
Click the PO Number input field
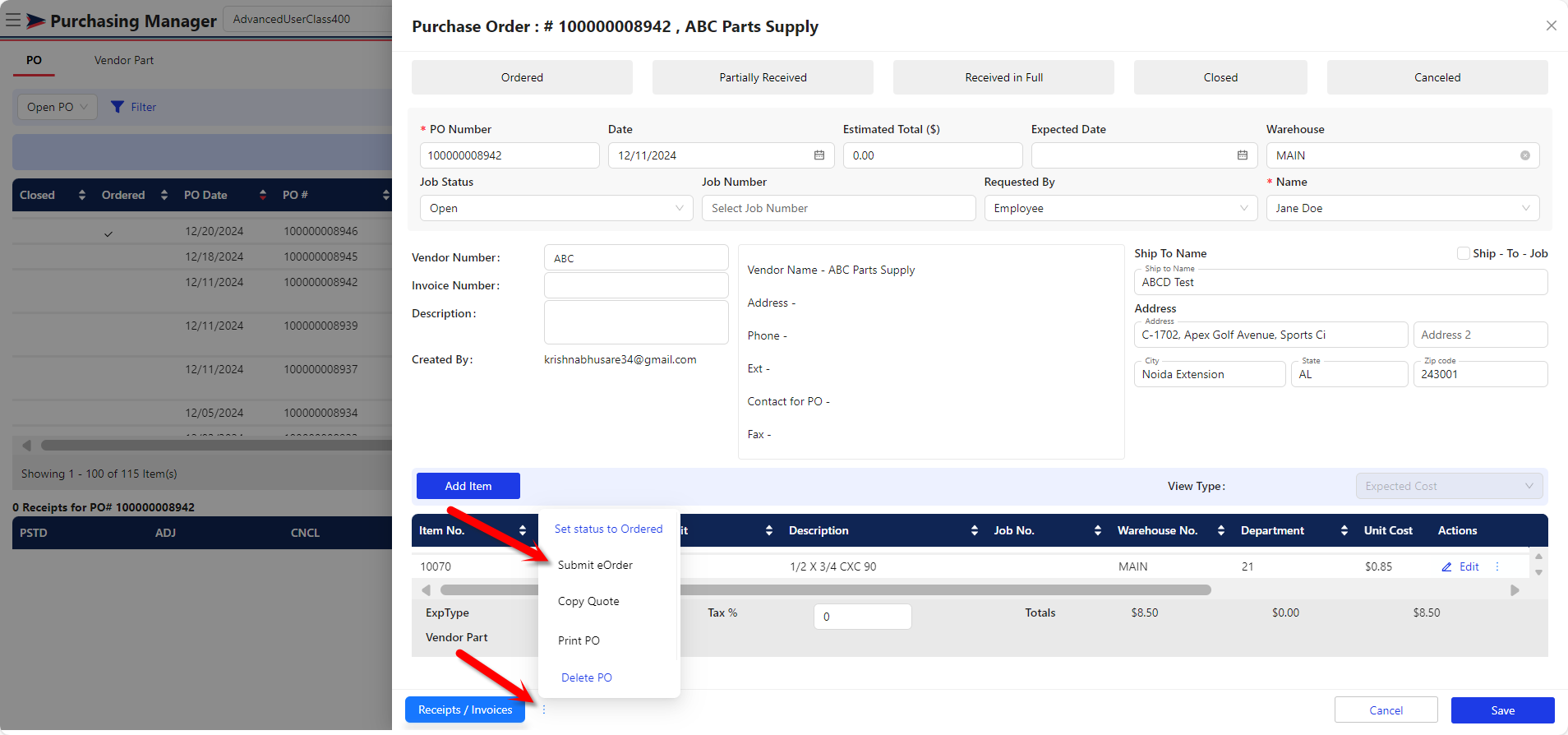click(510, 155)
